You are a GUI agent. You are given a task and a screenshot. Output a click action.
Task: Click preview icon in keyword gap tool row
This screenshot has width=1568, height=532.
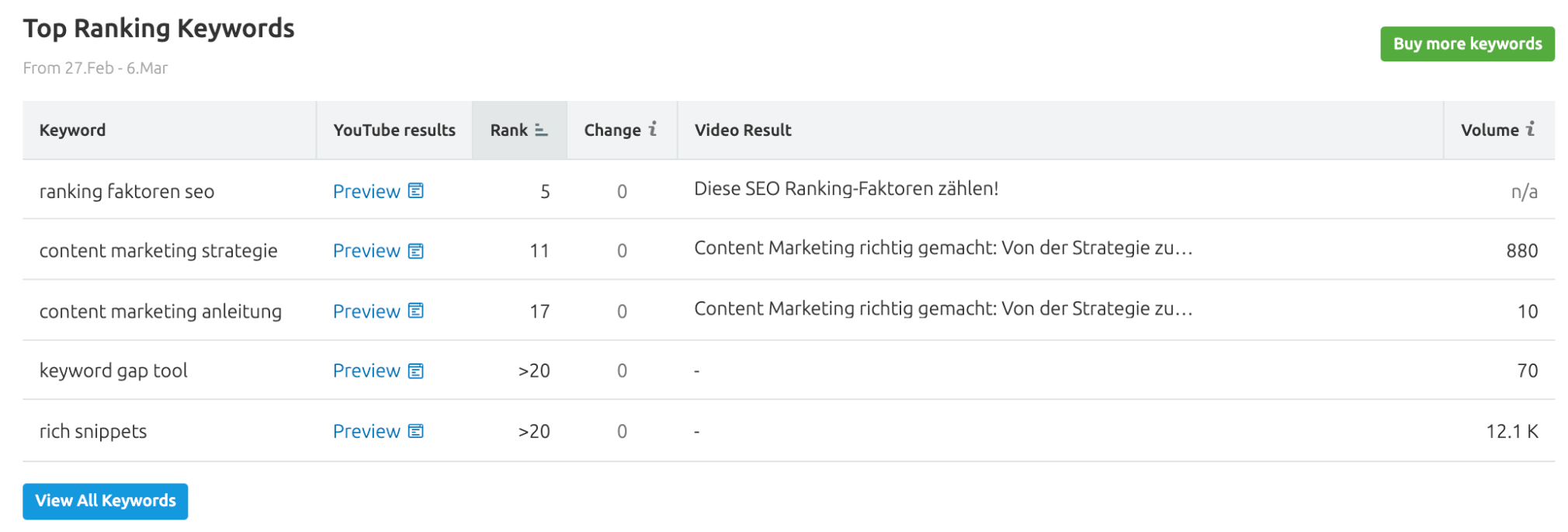coord(416,371)
